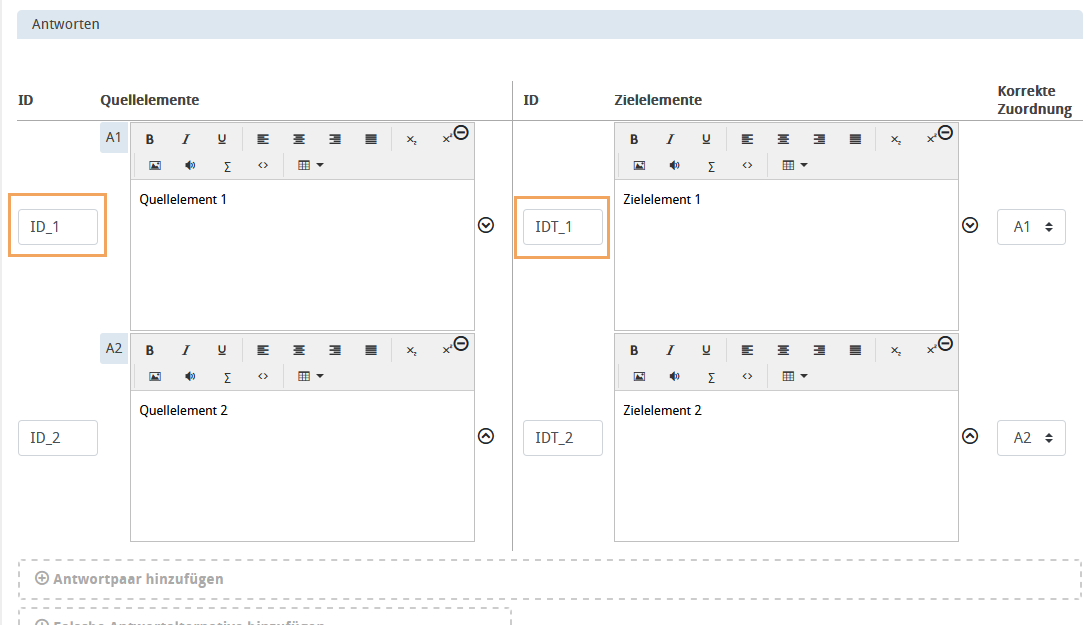Open table dropdown in Quellelement 1 toolbar
This screenshot has width=1092, height=625.
[x=311, y=165]
